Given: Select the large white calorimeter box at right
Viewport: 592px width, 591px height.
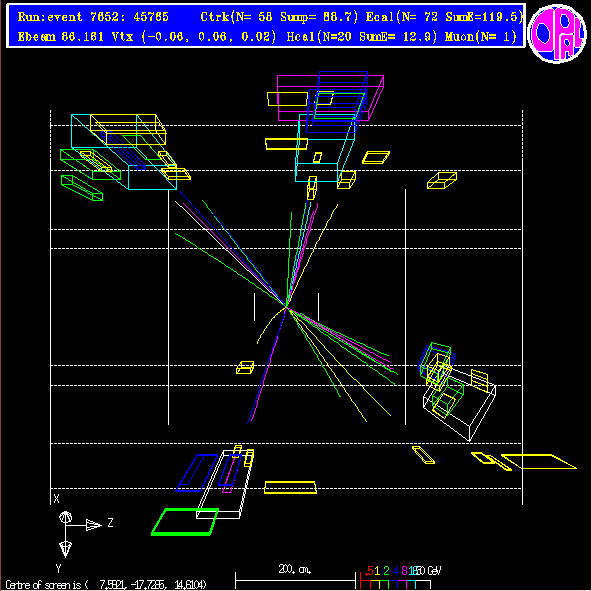Looking at the screenshot, I should click(459, 405).
